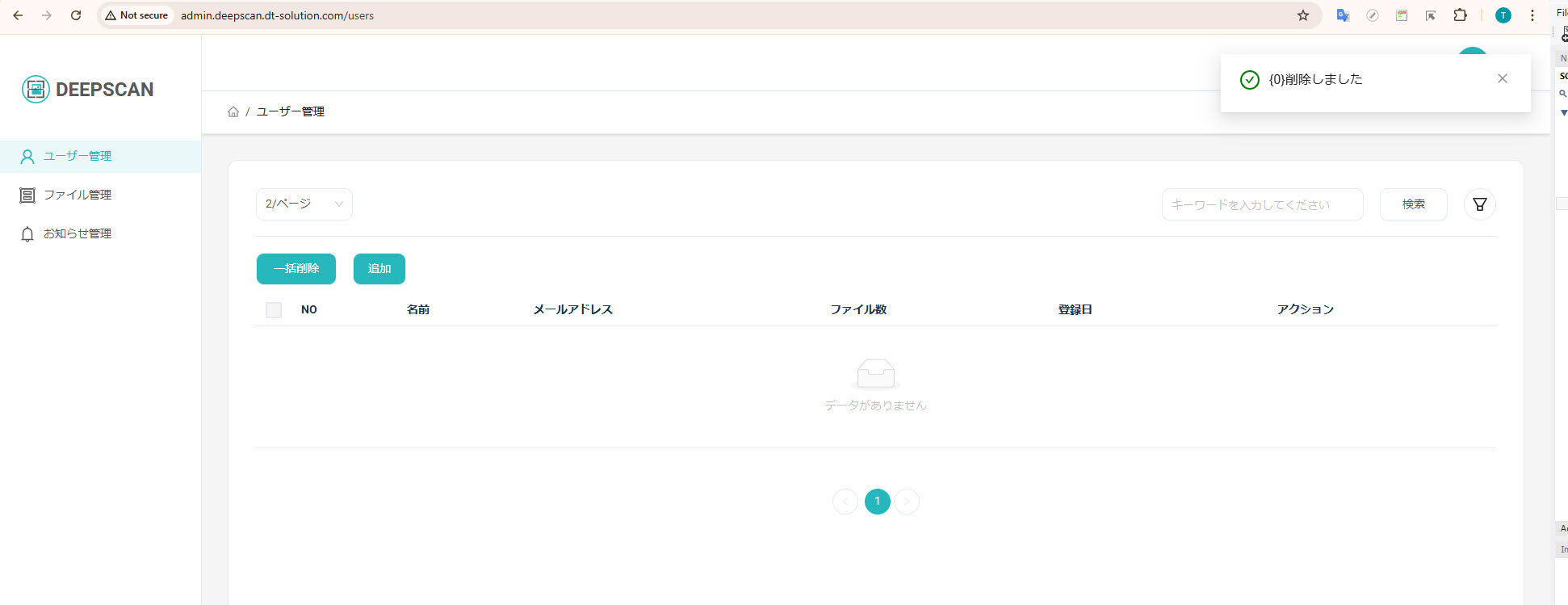The height and width of the screenshot is (605, 1568).
Task: Open お知らせ管理 in the sidebar
Action: click(x=78, y=233)
